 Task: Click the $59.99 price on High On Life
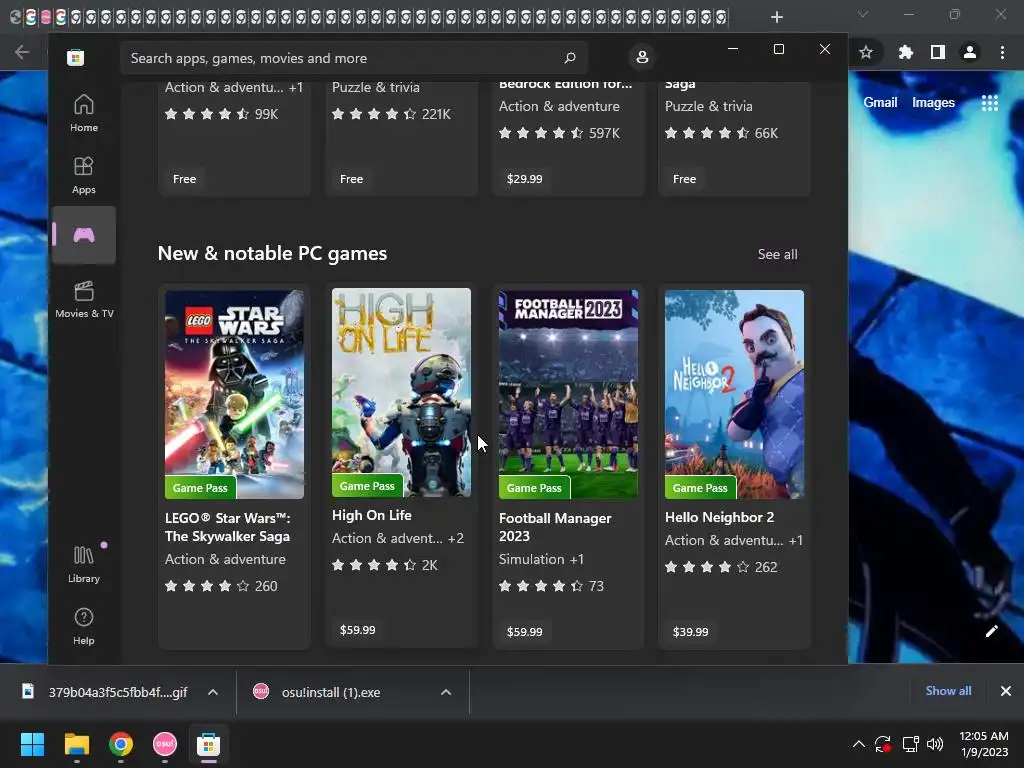(x=358, y=630)
